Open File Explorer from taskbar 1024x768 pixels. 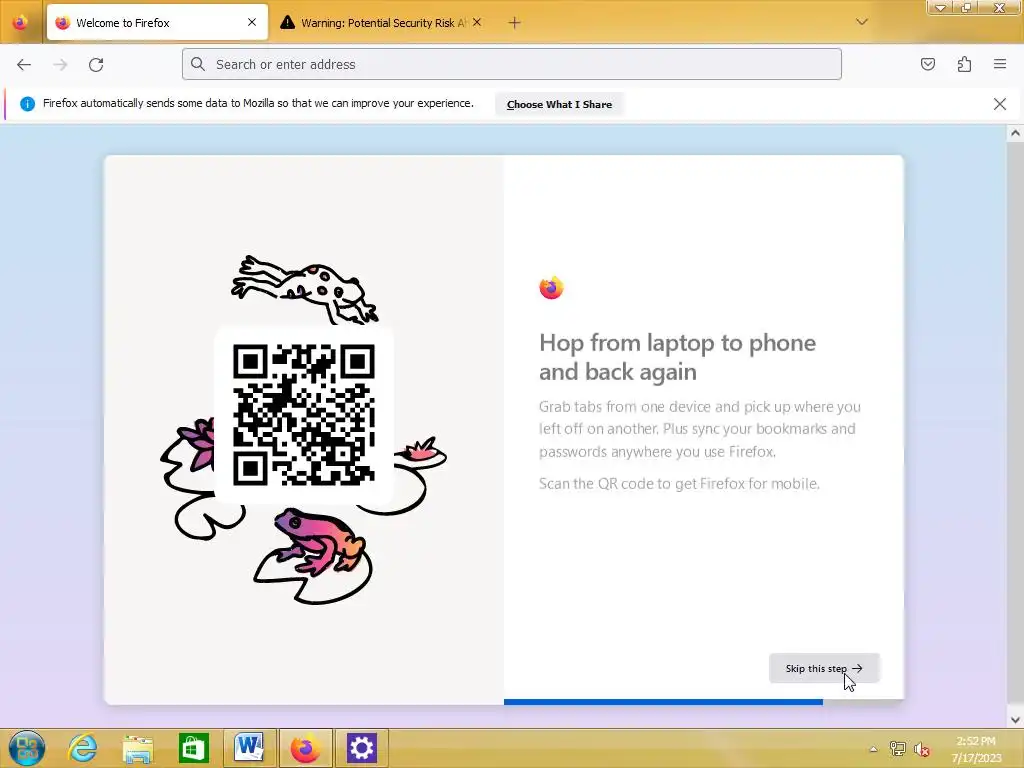coord(138,748)
